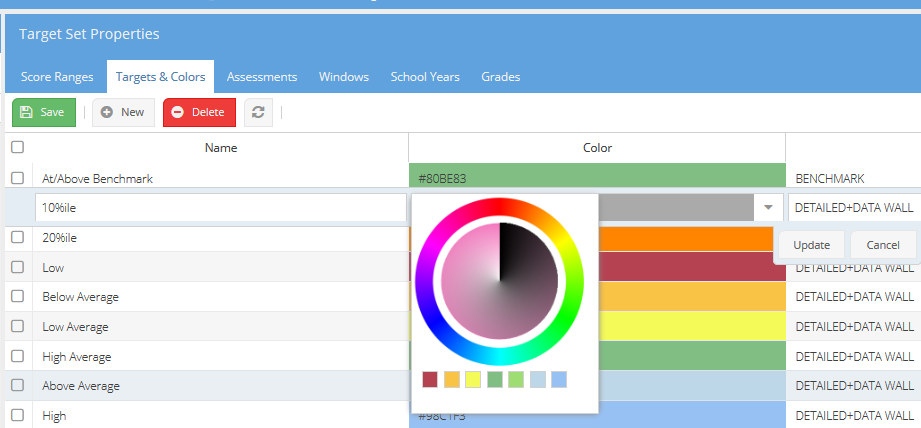Viewport: 921px width, 428px height.
Task: Edit the 10%ile name field
Action: click(220, 207)
